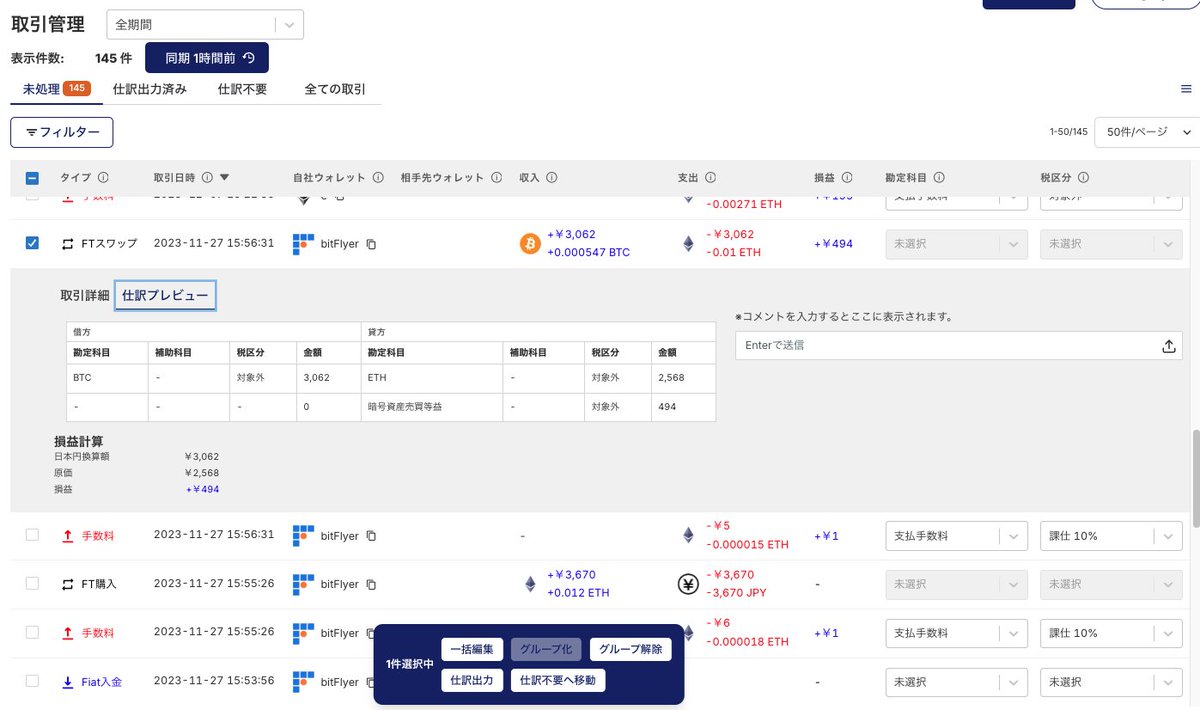Click the yen coin icon on the FT購入 row
Screen dimensions: 1200x710
point(688,584)
